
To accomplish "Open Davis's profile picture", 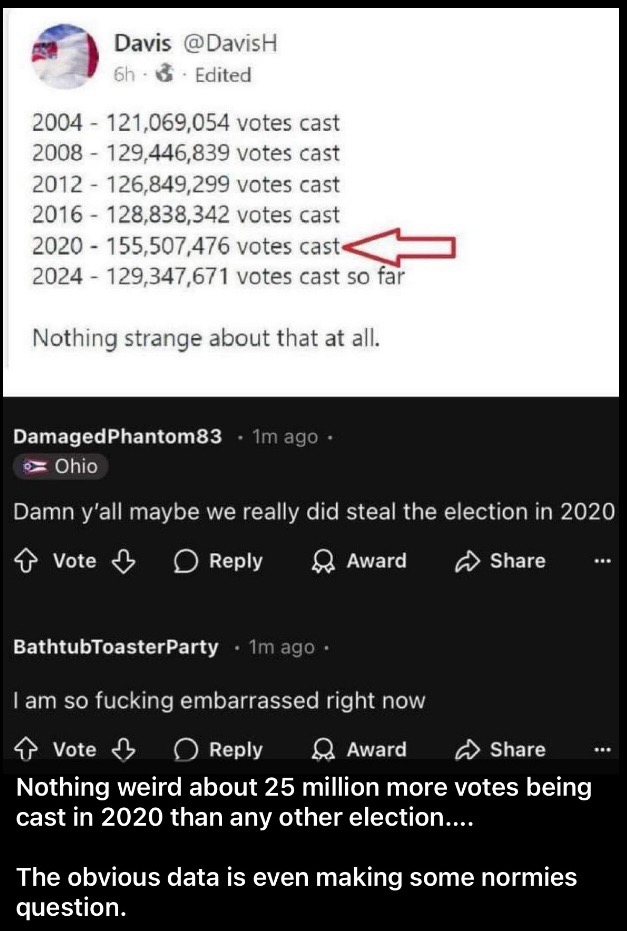I will coord(64,56).
